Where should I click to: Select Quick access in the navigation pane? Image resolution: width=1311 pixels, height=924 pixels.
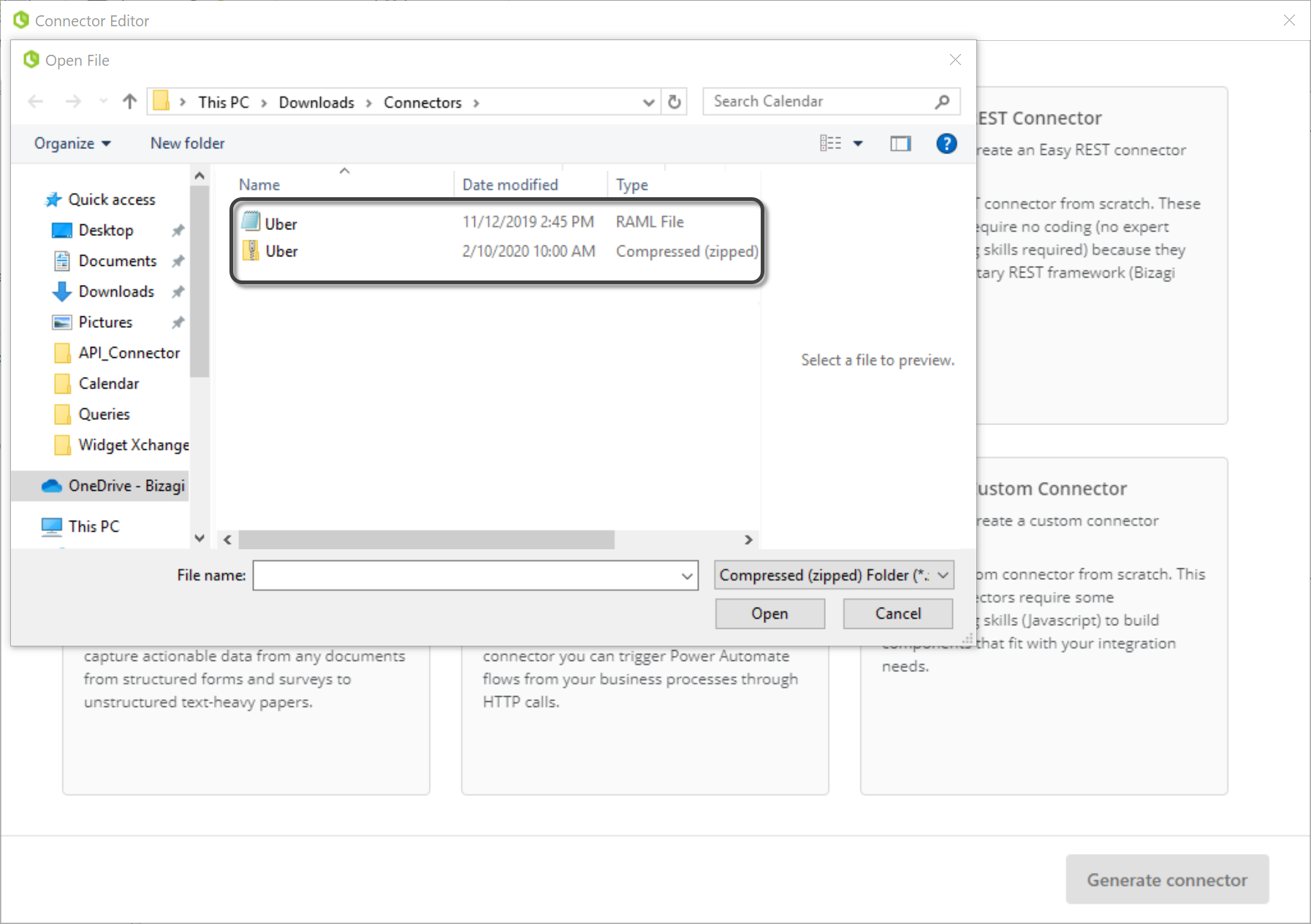[x=112, y=199]
